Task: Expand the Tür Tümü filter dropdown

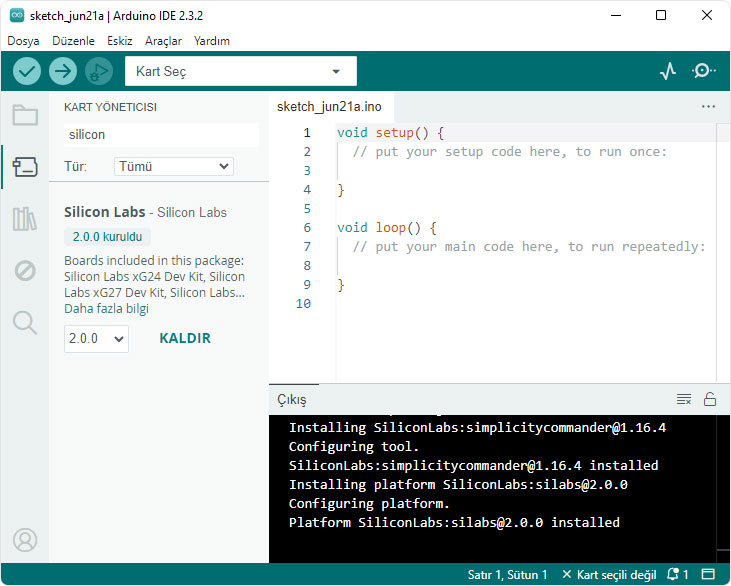Action: pos(174,166)
